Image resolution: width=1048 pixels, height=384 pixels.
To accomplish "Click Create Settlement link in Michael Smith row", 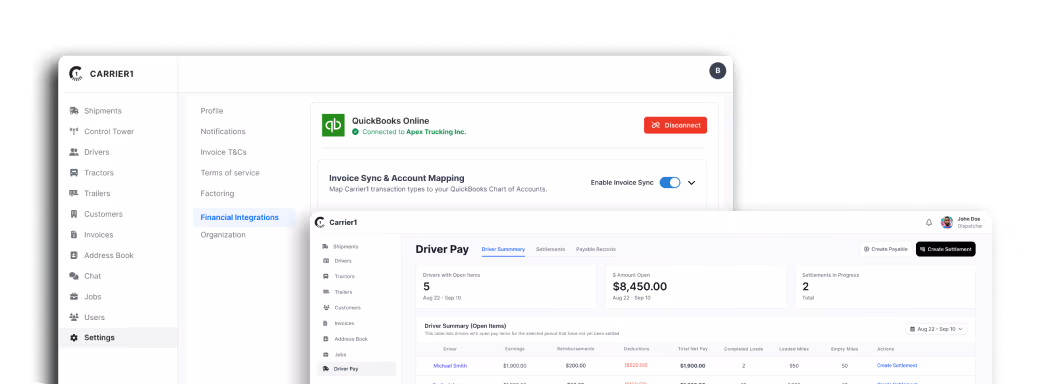I will pos(897,365).
